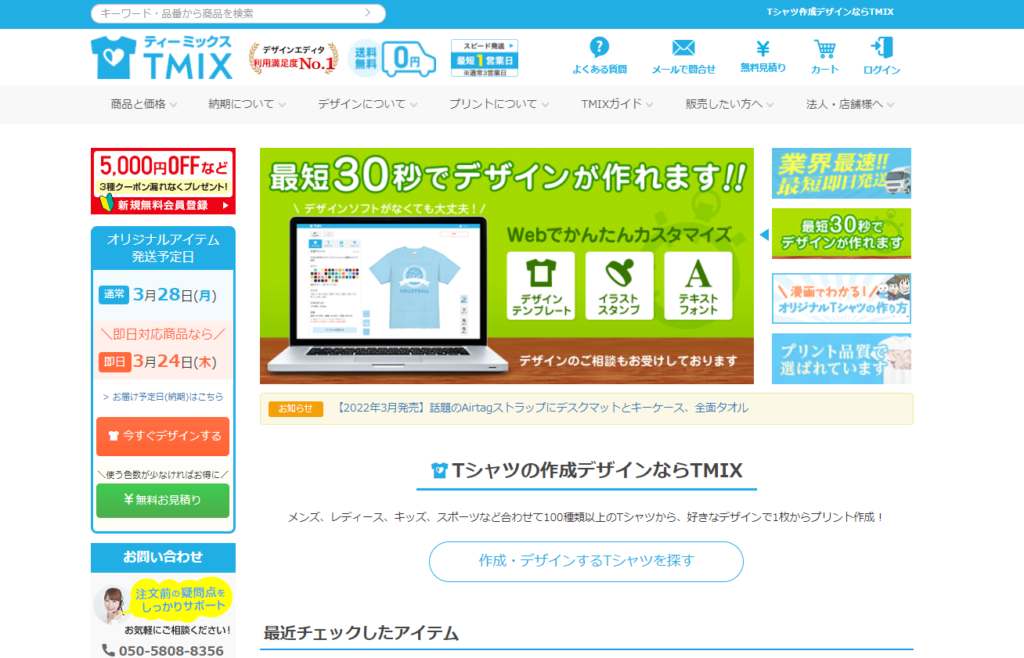Open the お届け予定日(納期)はこちら link
Image resolution: width=1024 pixels, height=658 pixels.
pyautogui.click(x=163, y=396)
